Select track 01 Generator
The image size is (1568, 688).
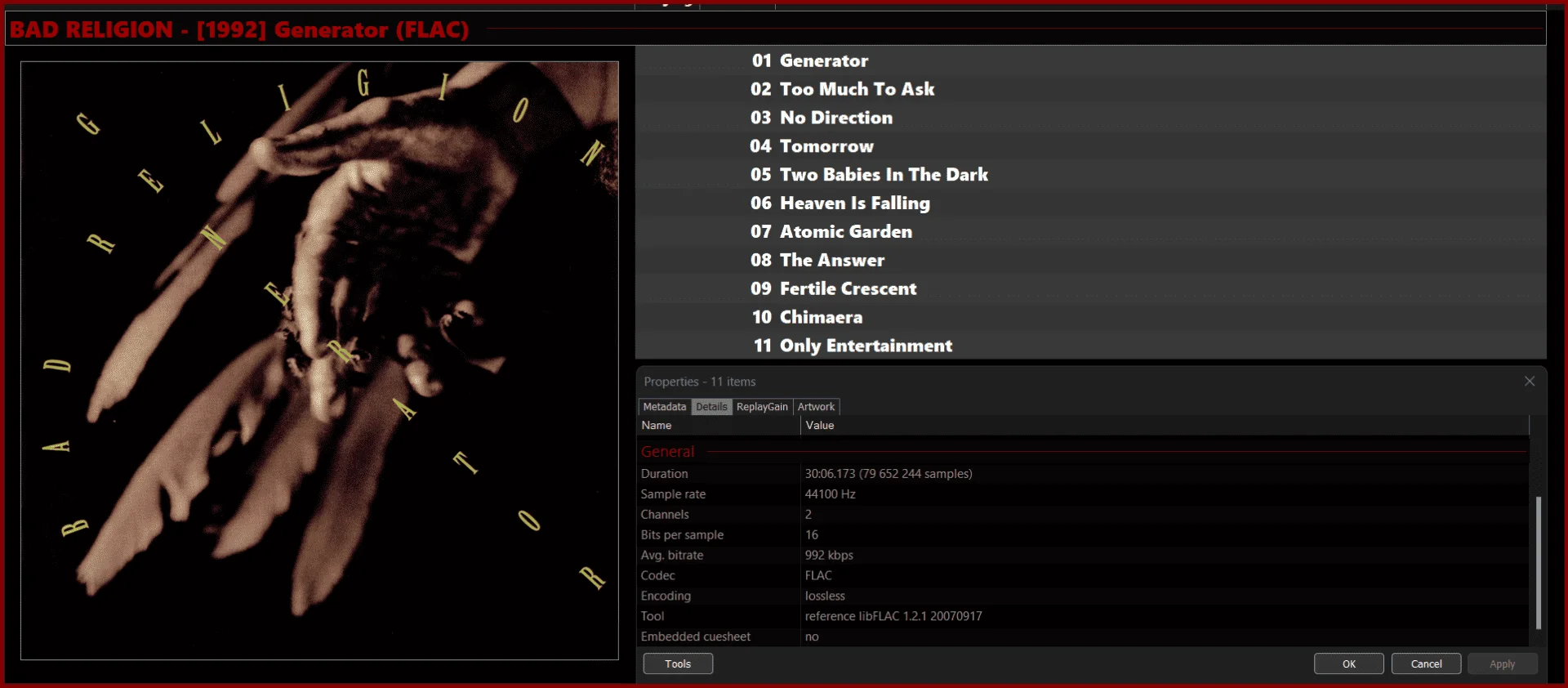point(1091,60)
